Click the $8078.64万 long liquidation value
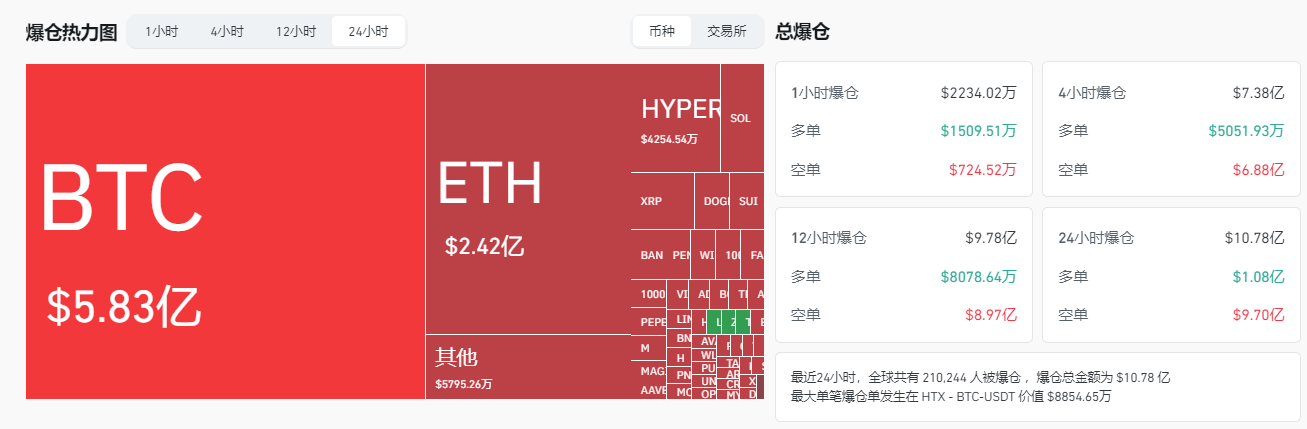Screen dimensions: 1307x429 [x=978, y=276]
